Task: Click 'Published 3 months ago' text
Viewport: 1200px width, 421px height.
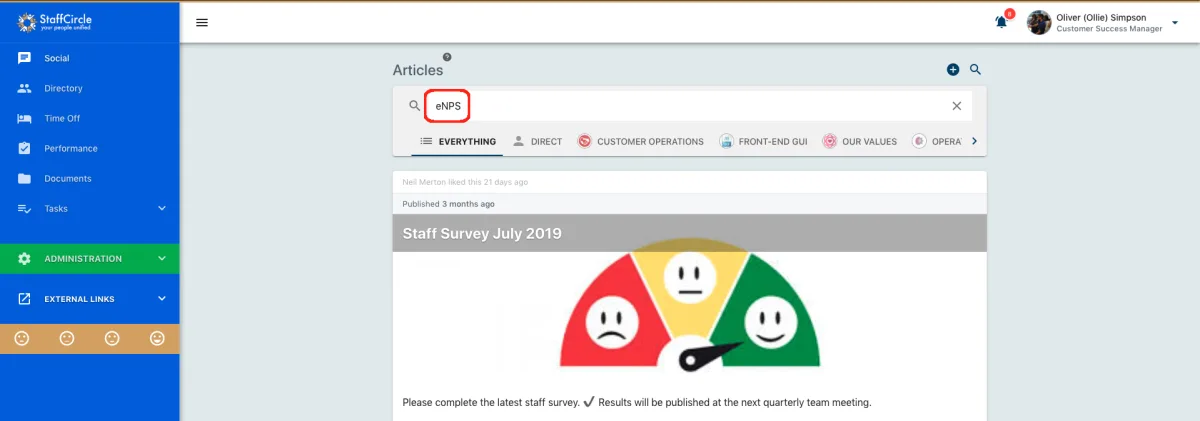Action: click(448, 203)
